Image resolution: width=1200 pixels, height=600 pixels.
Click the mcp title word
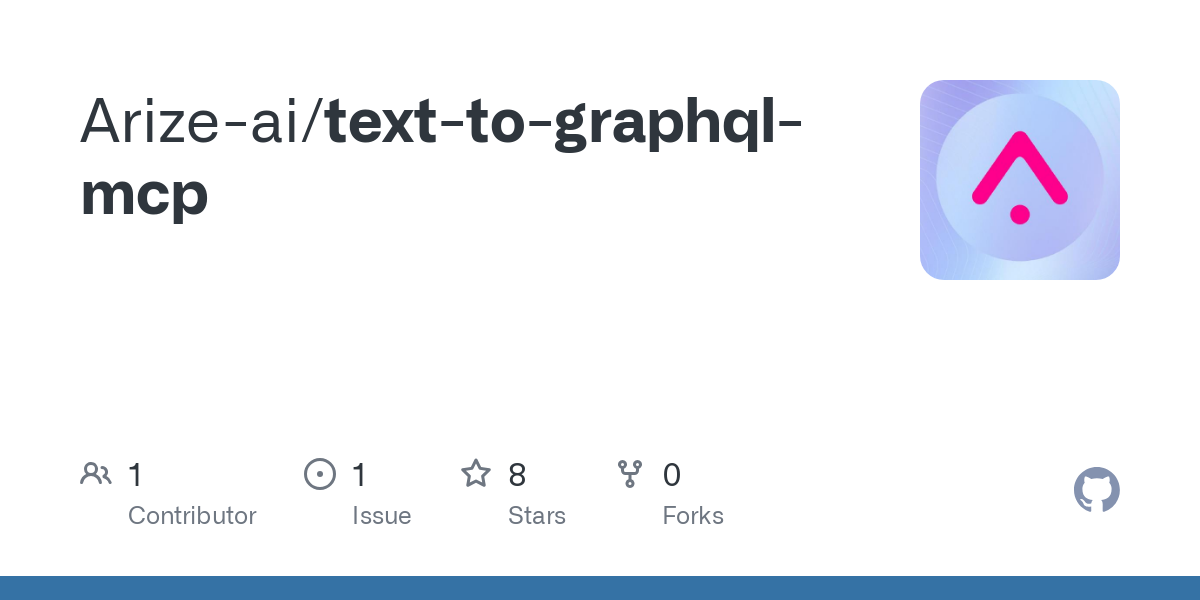(x=144, y=195)
